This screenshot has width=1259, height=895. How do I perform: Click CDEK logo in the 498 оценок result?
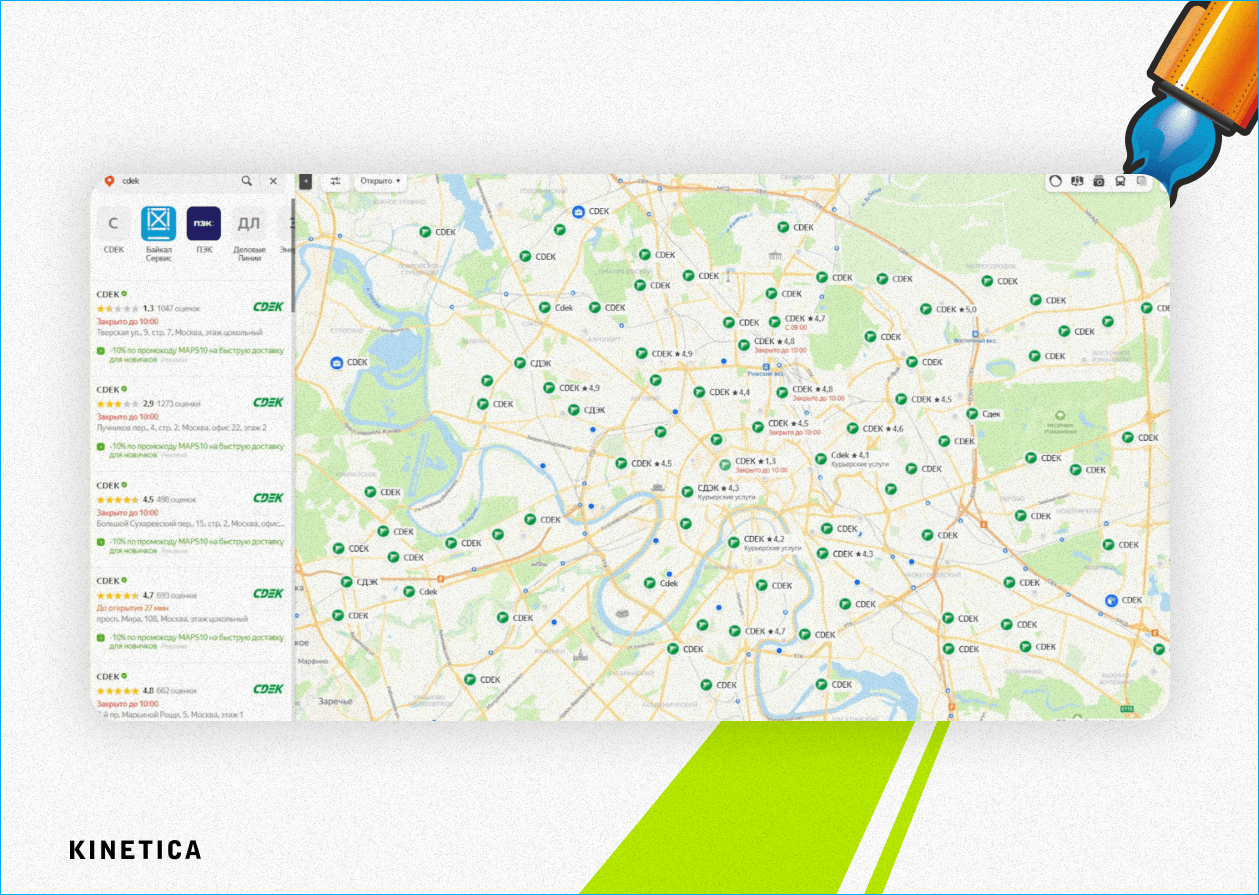(x=268, y=498)
